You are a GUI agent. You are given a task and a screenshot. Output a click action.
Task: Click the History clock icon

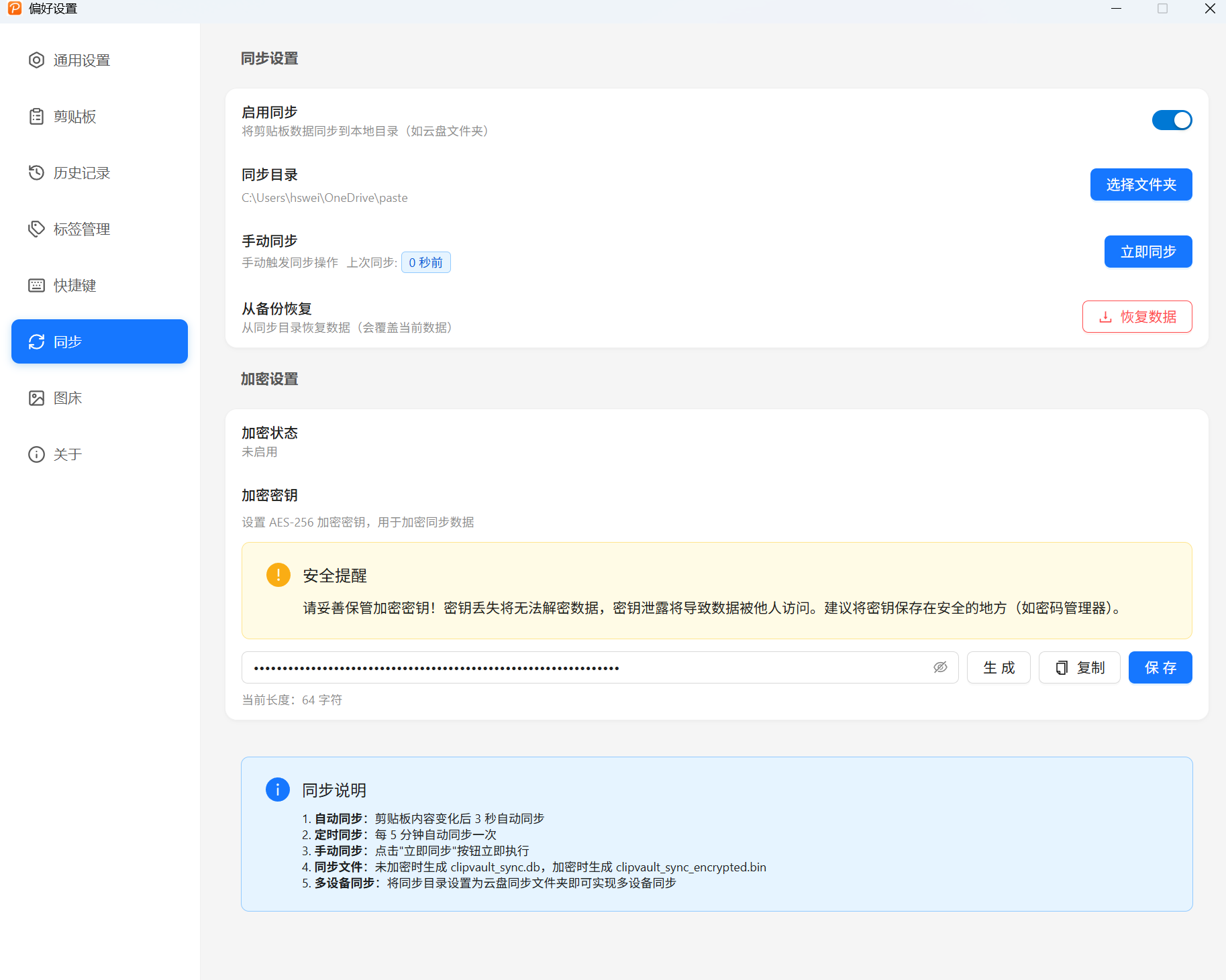click(x=36, y=173)
